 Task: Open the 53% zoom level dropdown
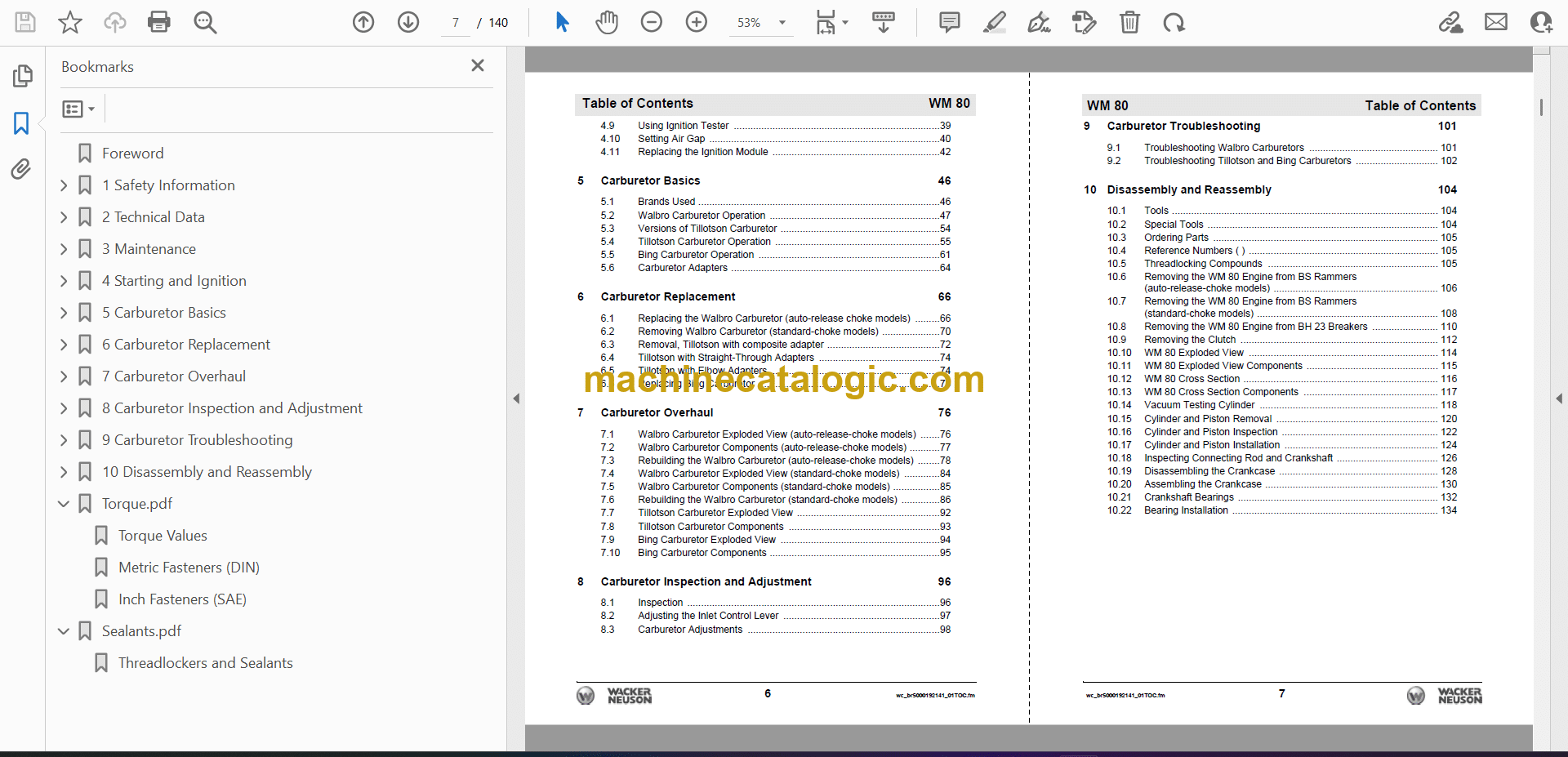(761, 23)
